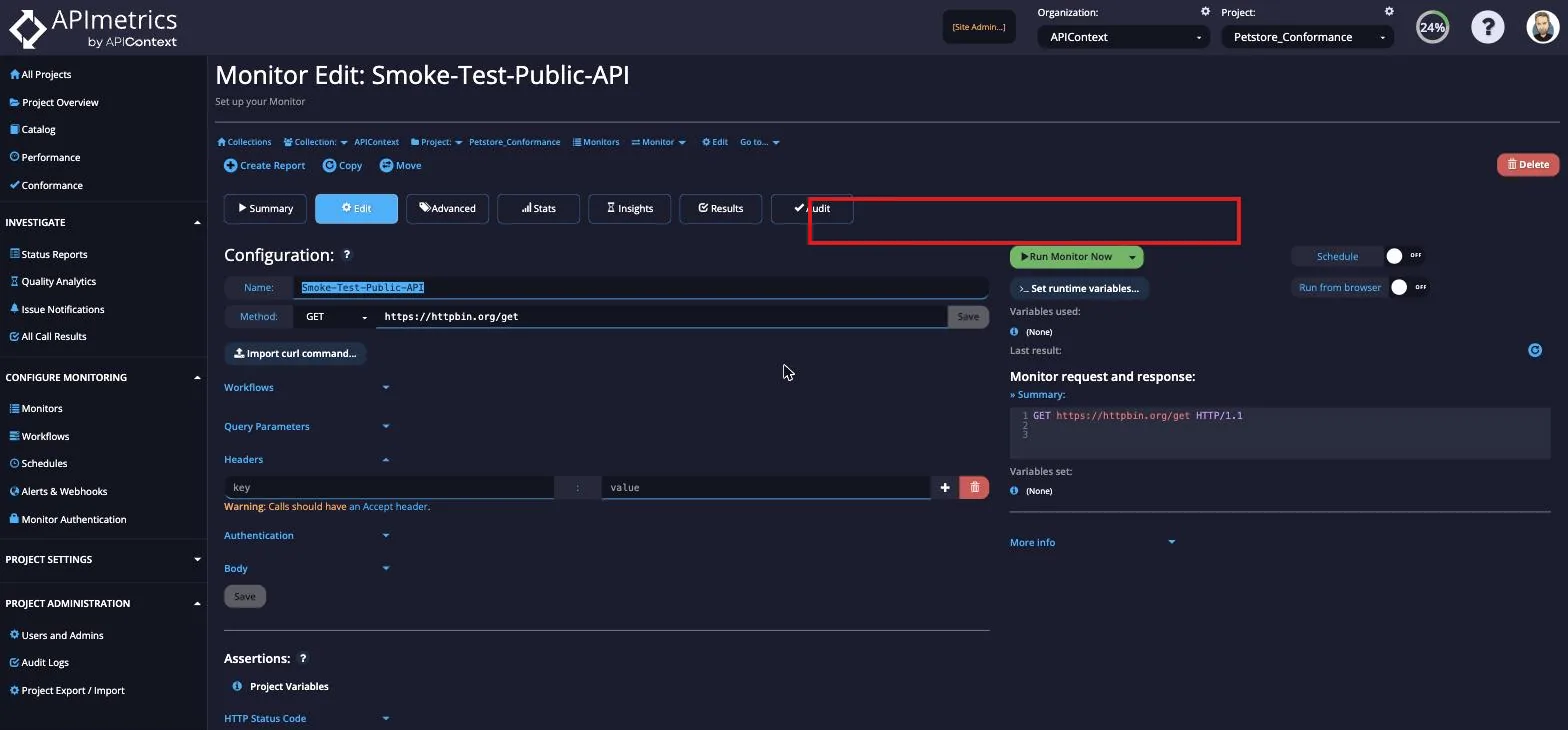
Task: Open Audit Logs
Action: point(39,662)
